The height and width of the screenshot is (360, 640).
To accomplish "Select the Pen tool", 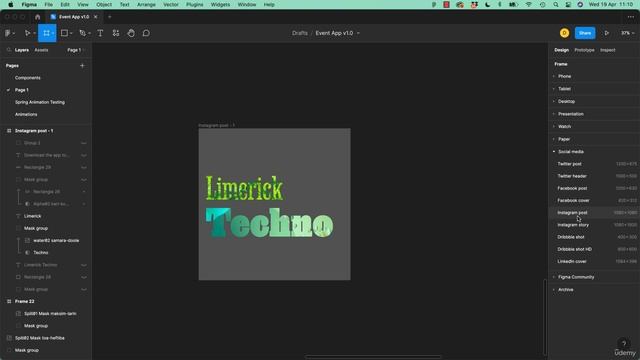I will (x=82, y=33).
